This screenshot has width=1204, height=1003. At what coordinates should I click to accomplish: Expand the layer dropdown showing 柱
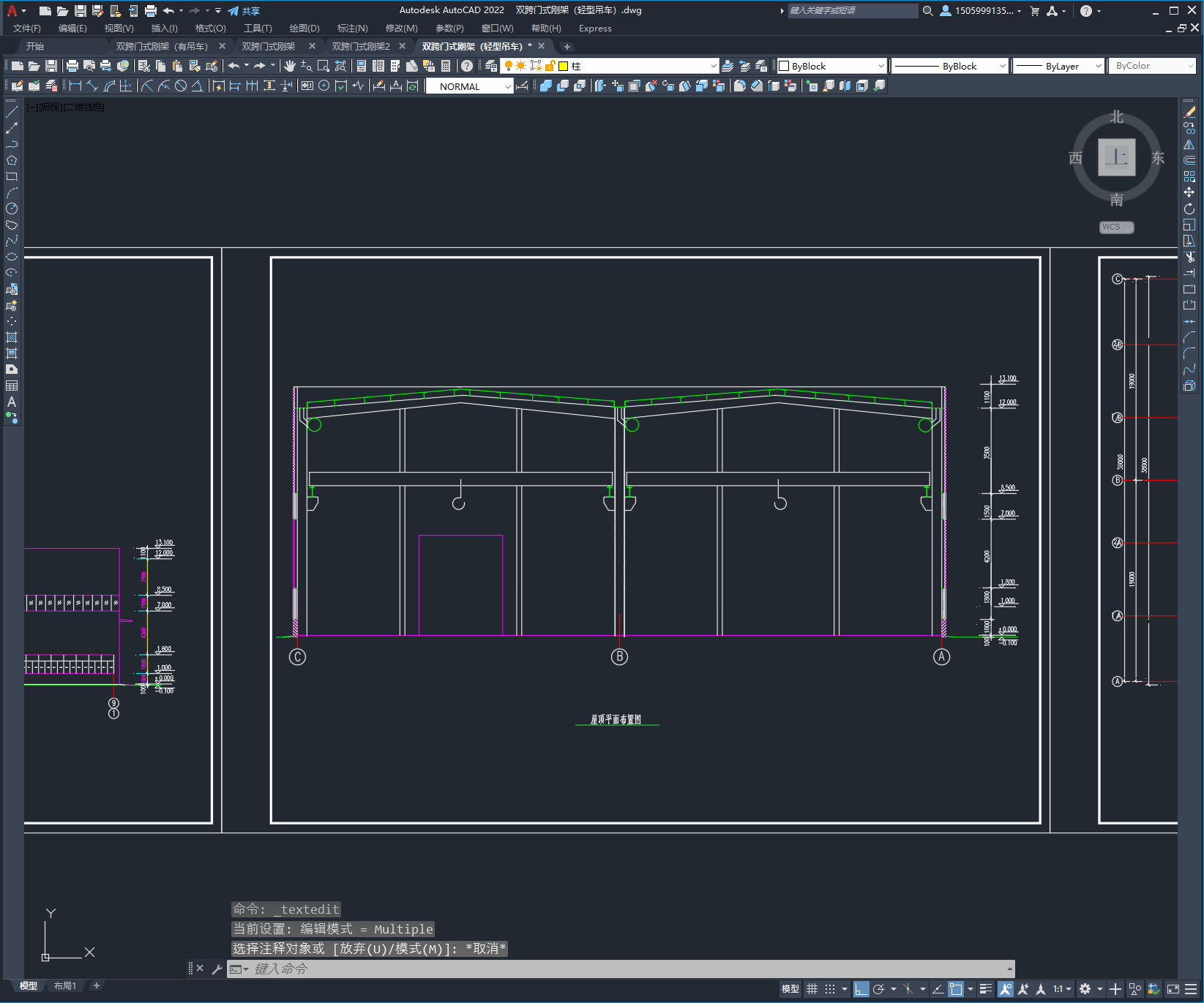[x=714, y=66]
